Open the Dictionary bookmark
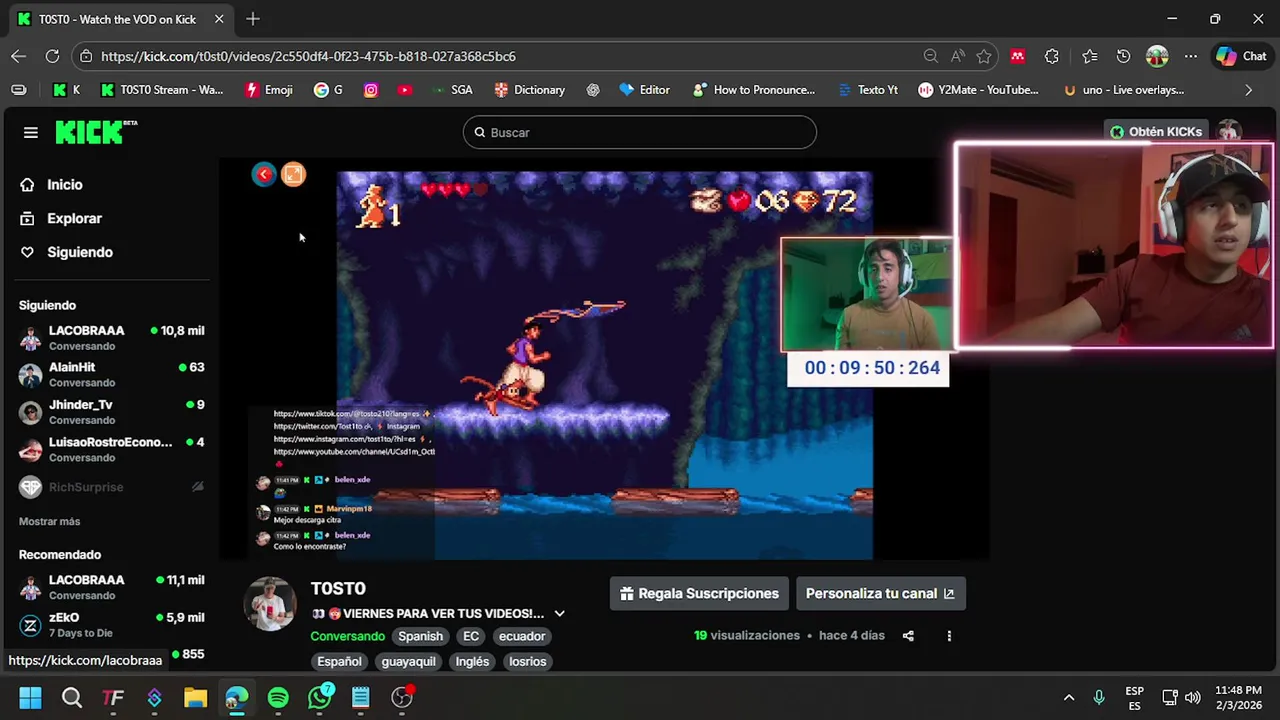The image size is (1280, 720). [530, 90]
